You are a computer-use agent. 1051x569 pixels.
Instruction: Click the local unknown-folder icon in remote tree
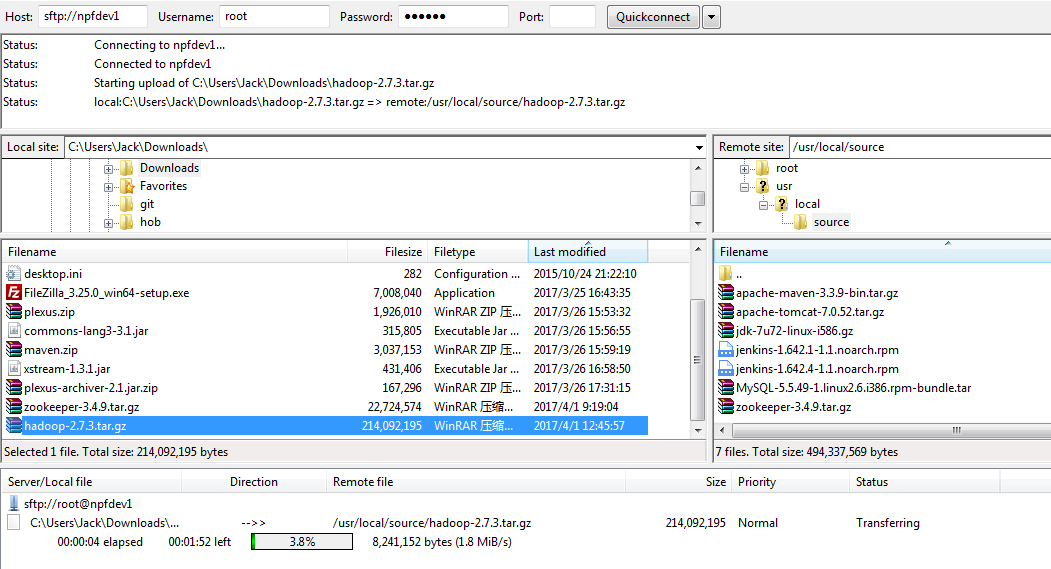[x=782, y=204]
